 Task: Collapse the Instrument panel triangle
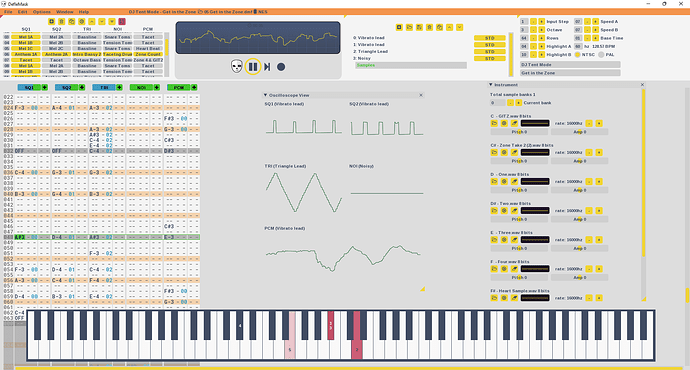[491, 84]
